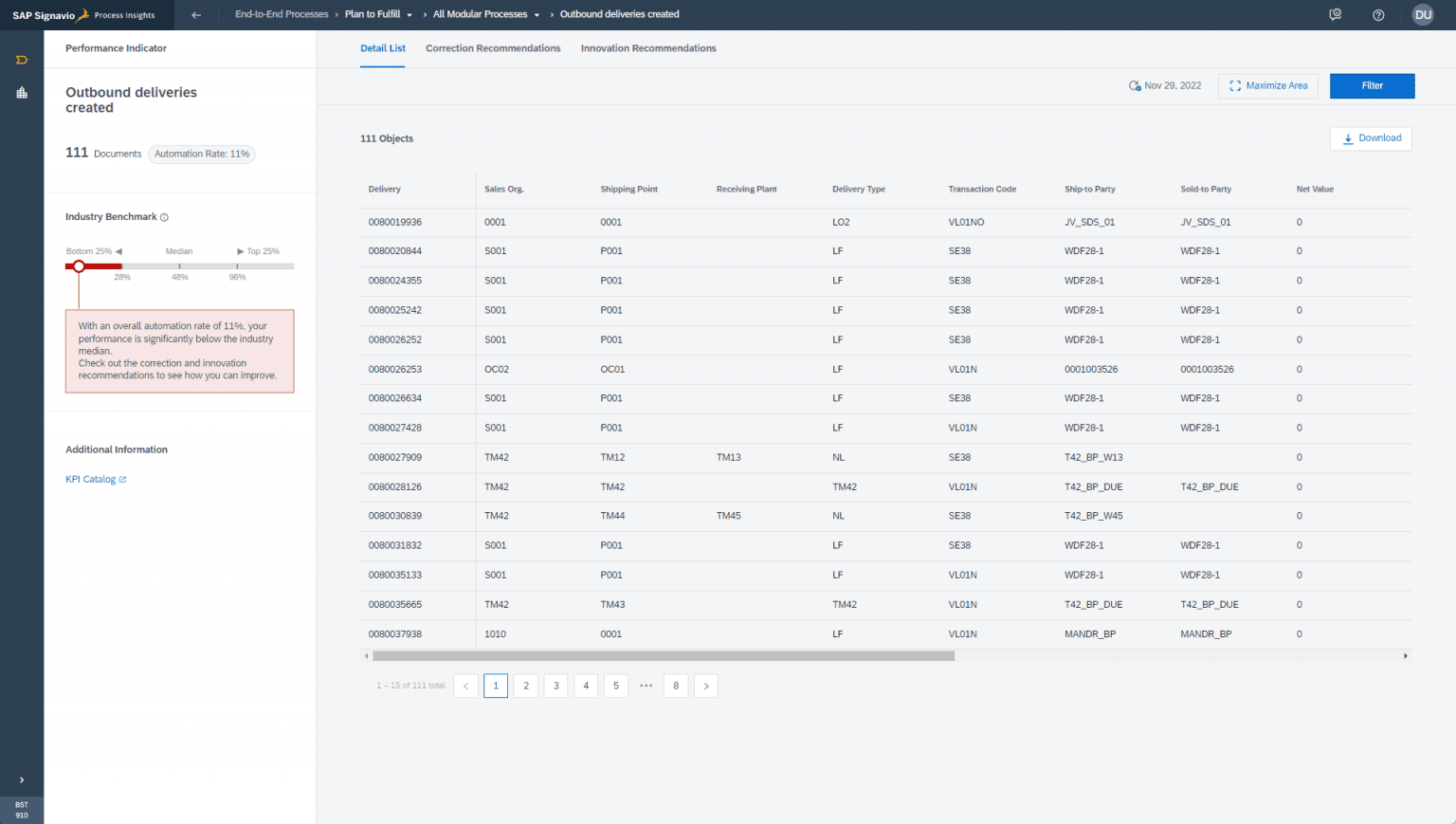Toggle Maximize Area for the detail view
This screenshot has width=1456, height=824.
[1267, 85]
